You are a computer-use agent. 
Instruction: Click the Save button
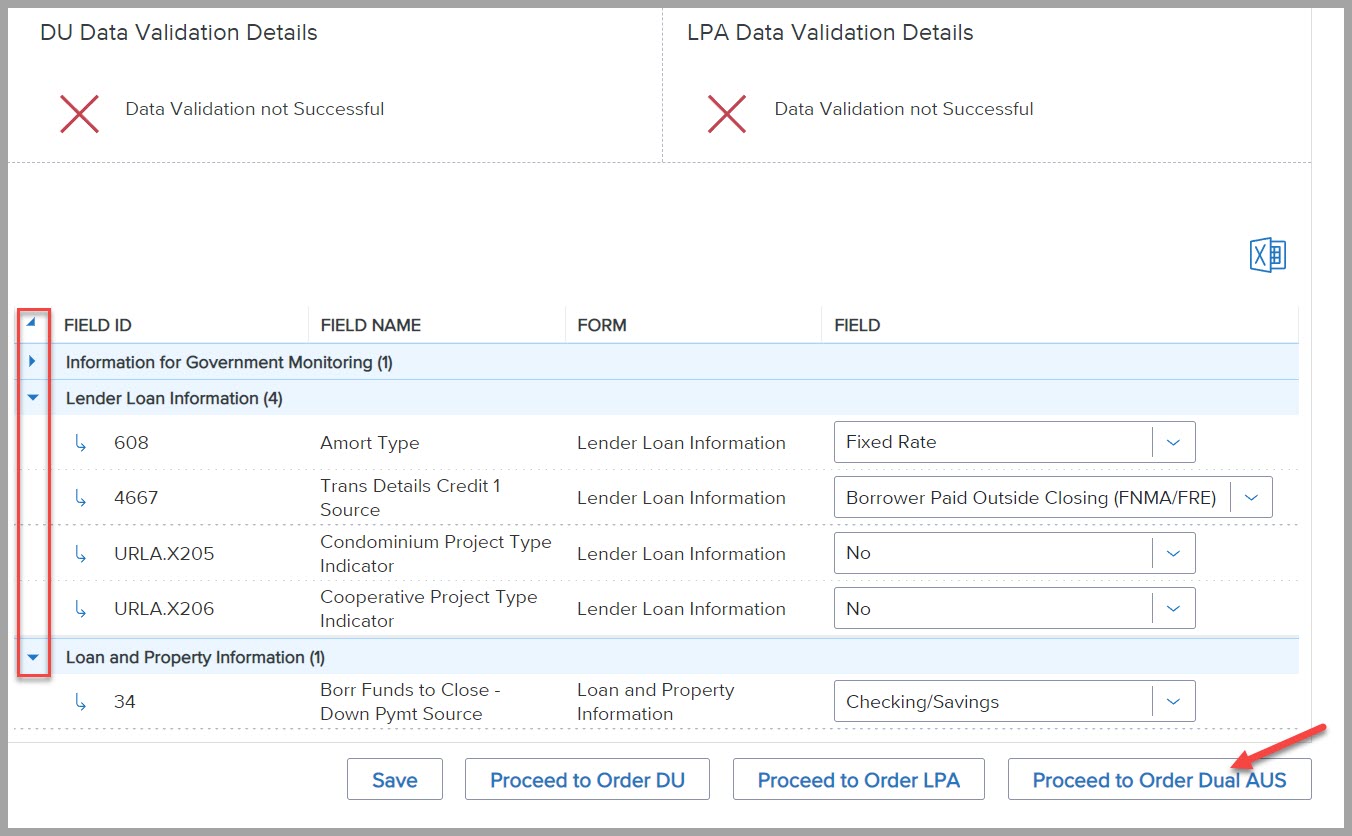[x=394, y=780]
